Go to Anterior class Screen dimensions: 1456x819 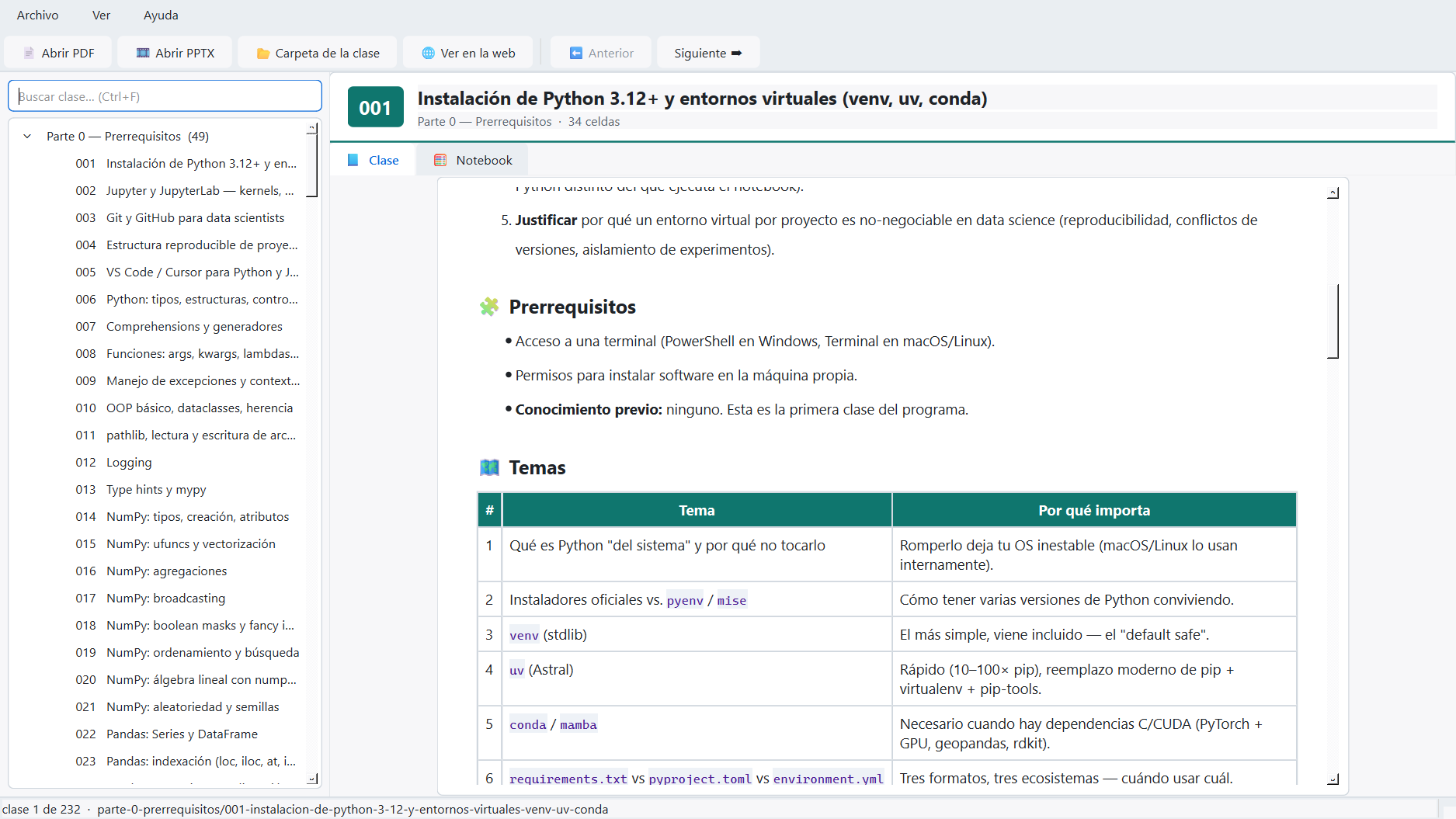point(601,53)
